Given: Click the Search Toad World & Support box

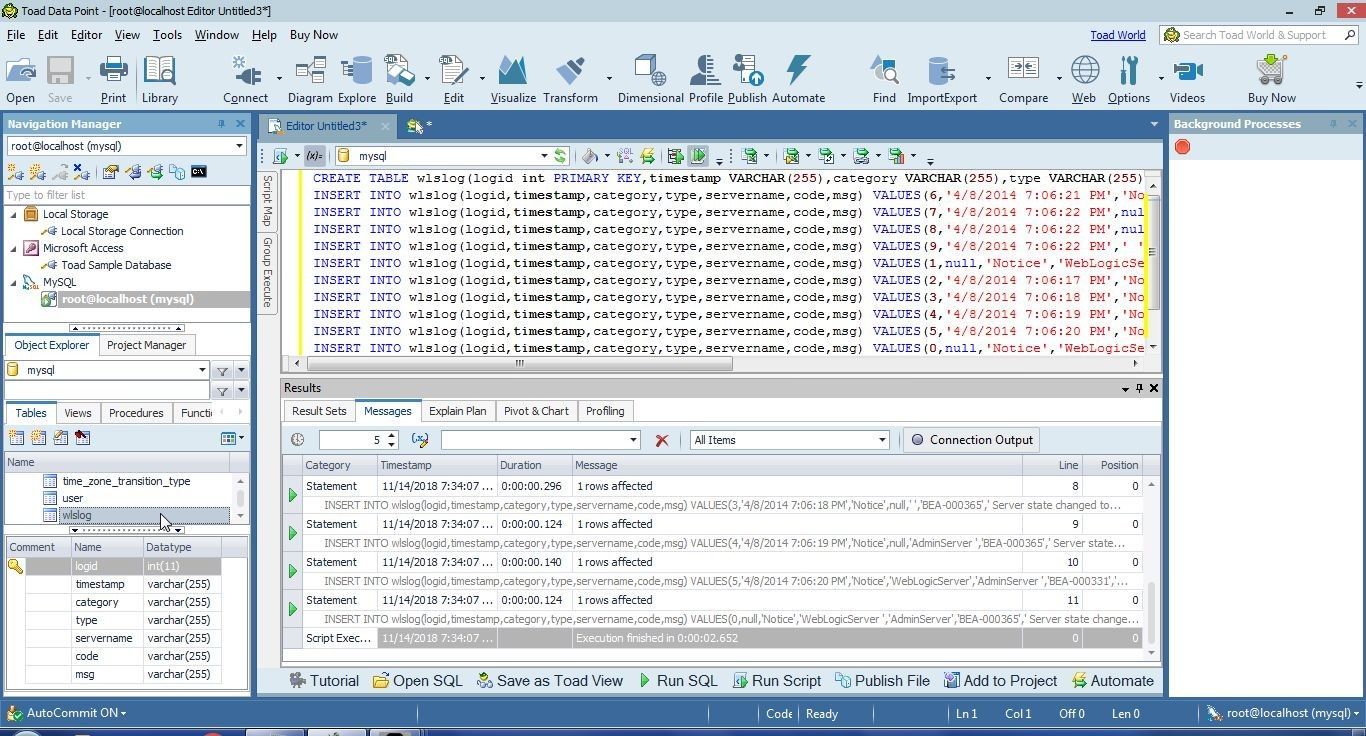Looking at the screenshot, I should click(x=1258, y=35).
